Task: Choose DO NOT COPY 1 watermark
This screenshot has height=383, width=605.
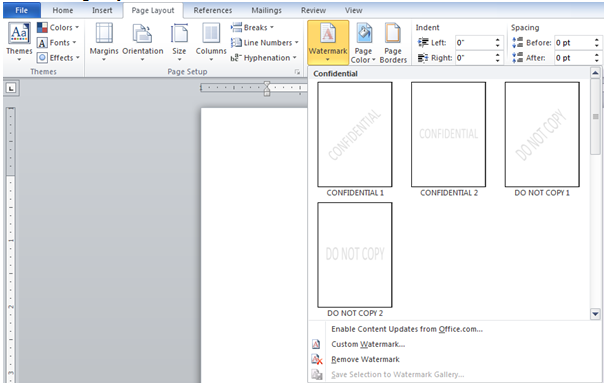Action: [542, 134]
